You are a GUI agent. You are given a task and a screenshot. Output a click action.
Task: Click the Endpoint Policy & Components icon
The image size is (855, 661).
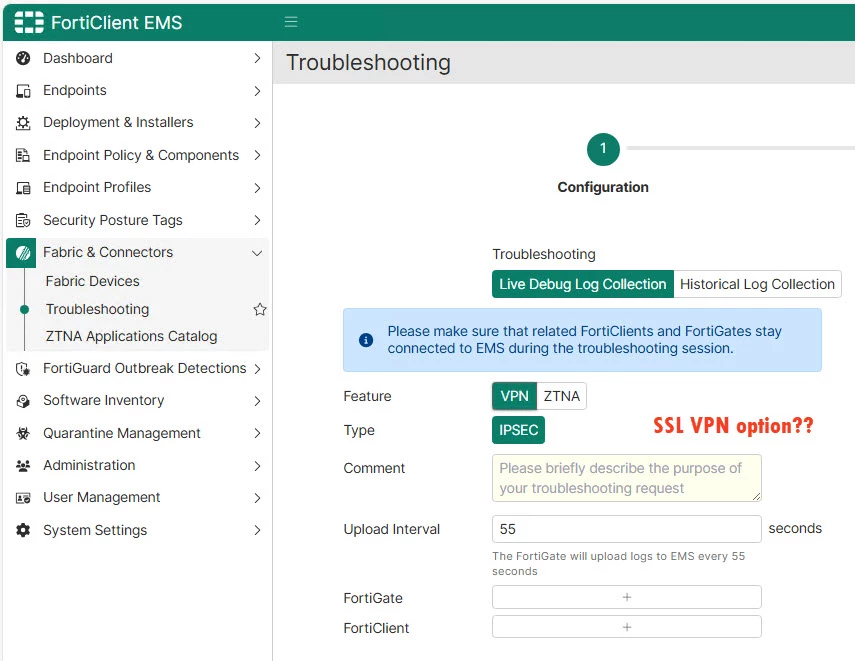click(x=23, y=155)
